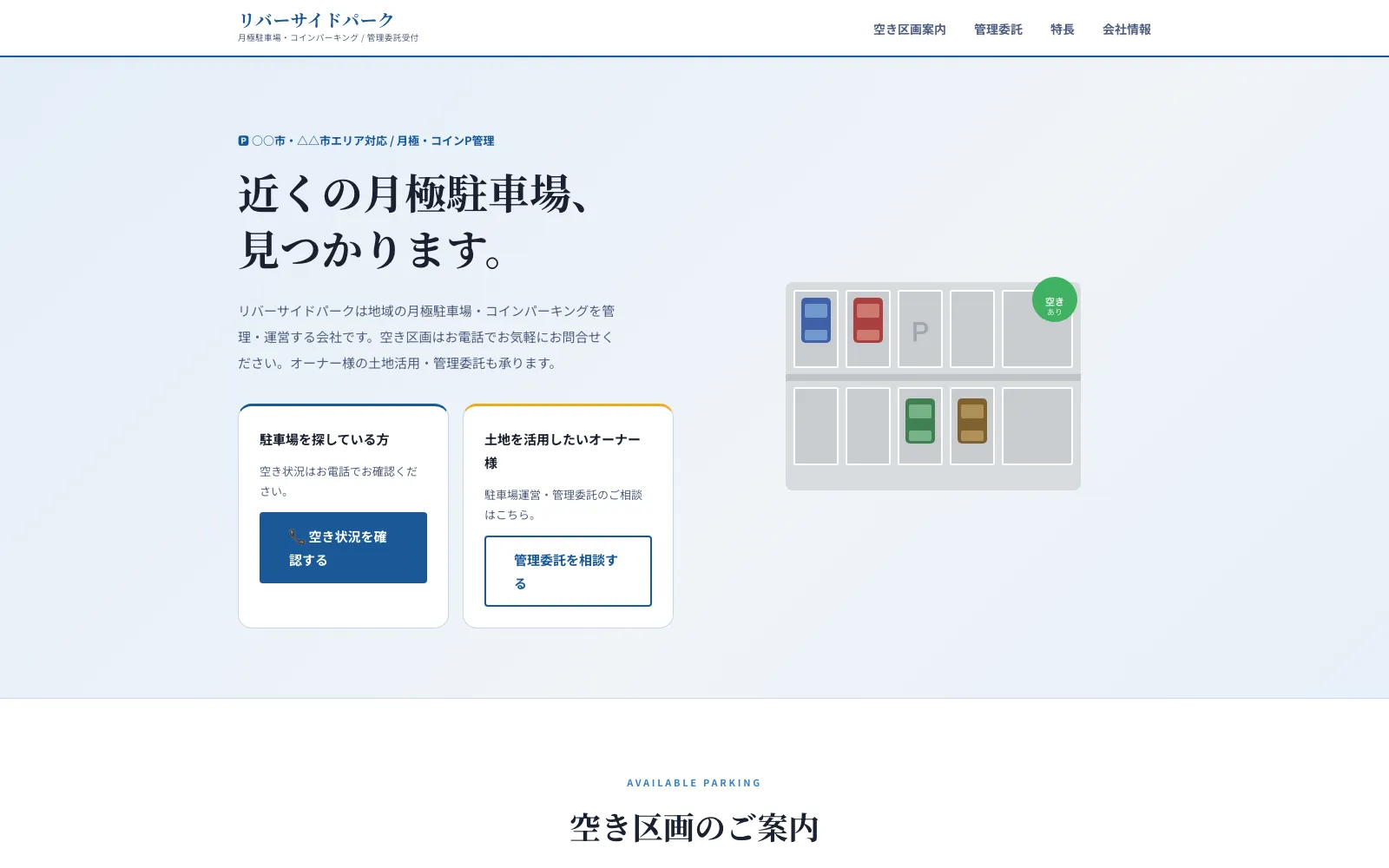This screenshot has height=868, width=1389.
Task: Click the brown car in the parking illustration
Action: click(x=972, y=421)
